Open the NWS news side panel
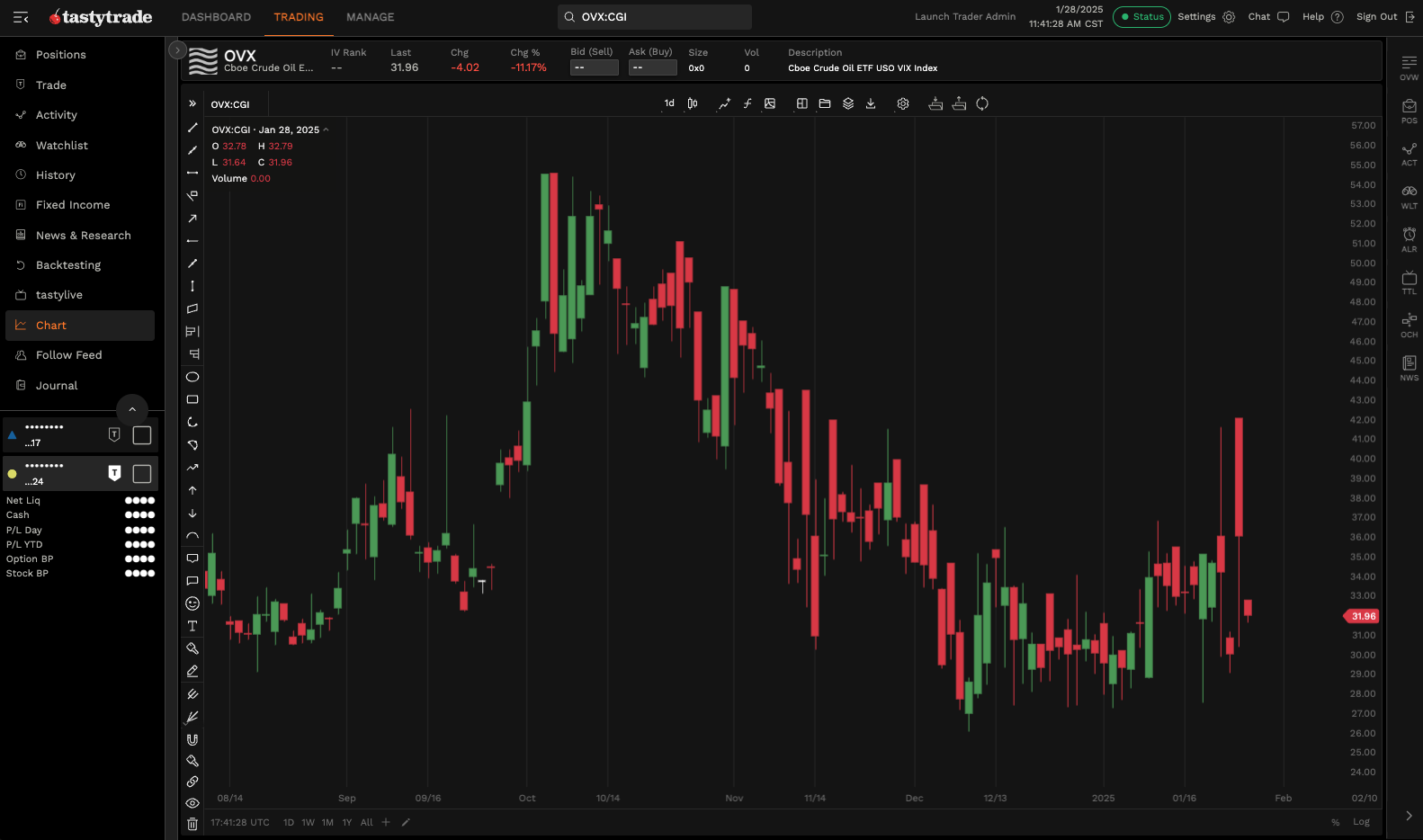The height and width of the screenshot is (840, 1423). click(x=1410, y=368)
